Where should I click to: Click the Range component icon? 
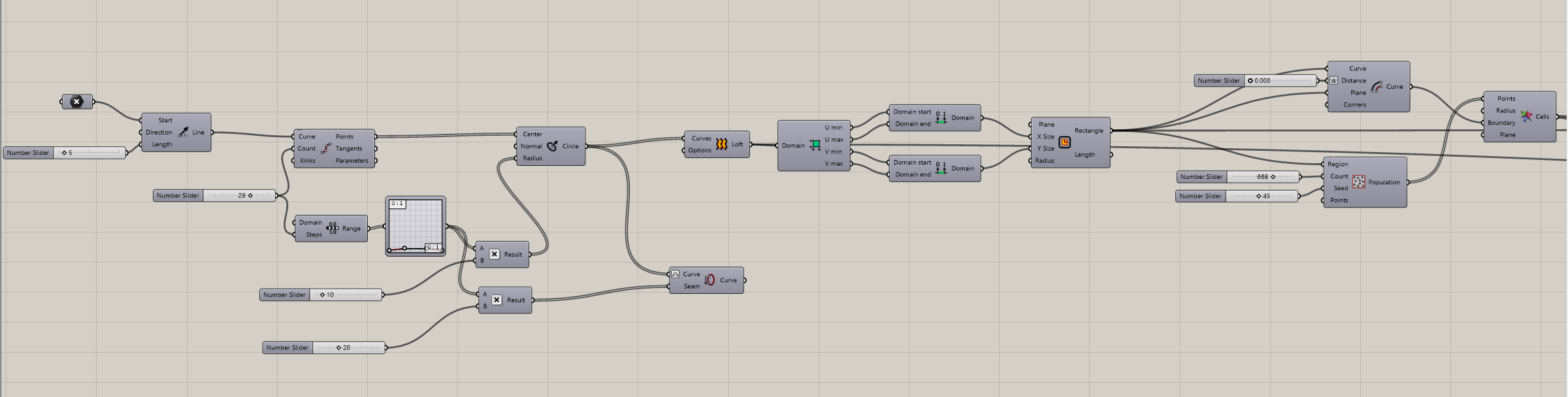click(333, 229)
